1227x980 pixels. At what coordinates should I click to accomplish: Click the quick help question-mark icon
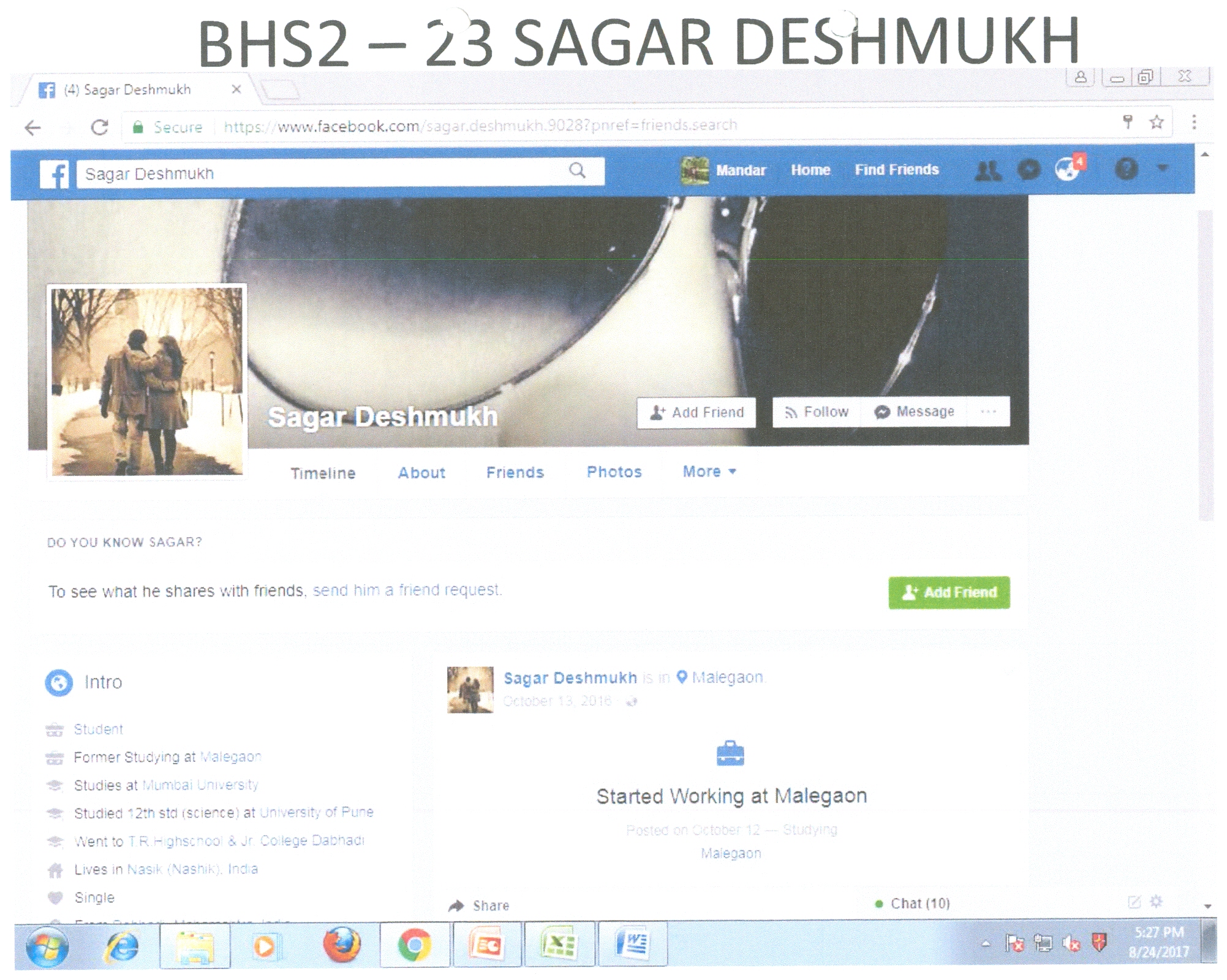point(1126,168)
